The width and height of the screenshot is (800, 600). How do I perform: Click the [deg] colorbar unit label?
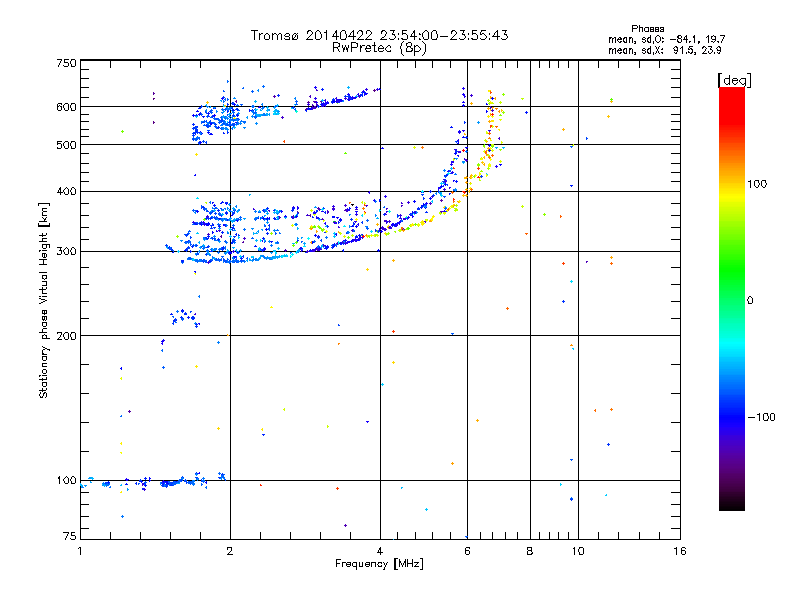(734, 80)
